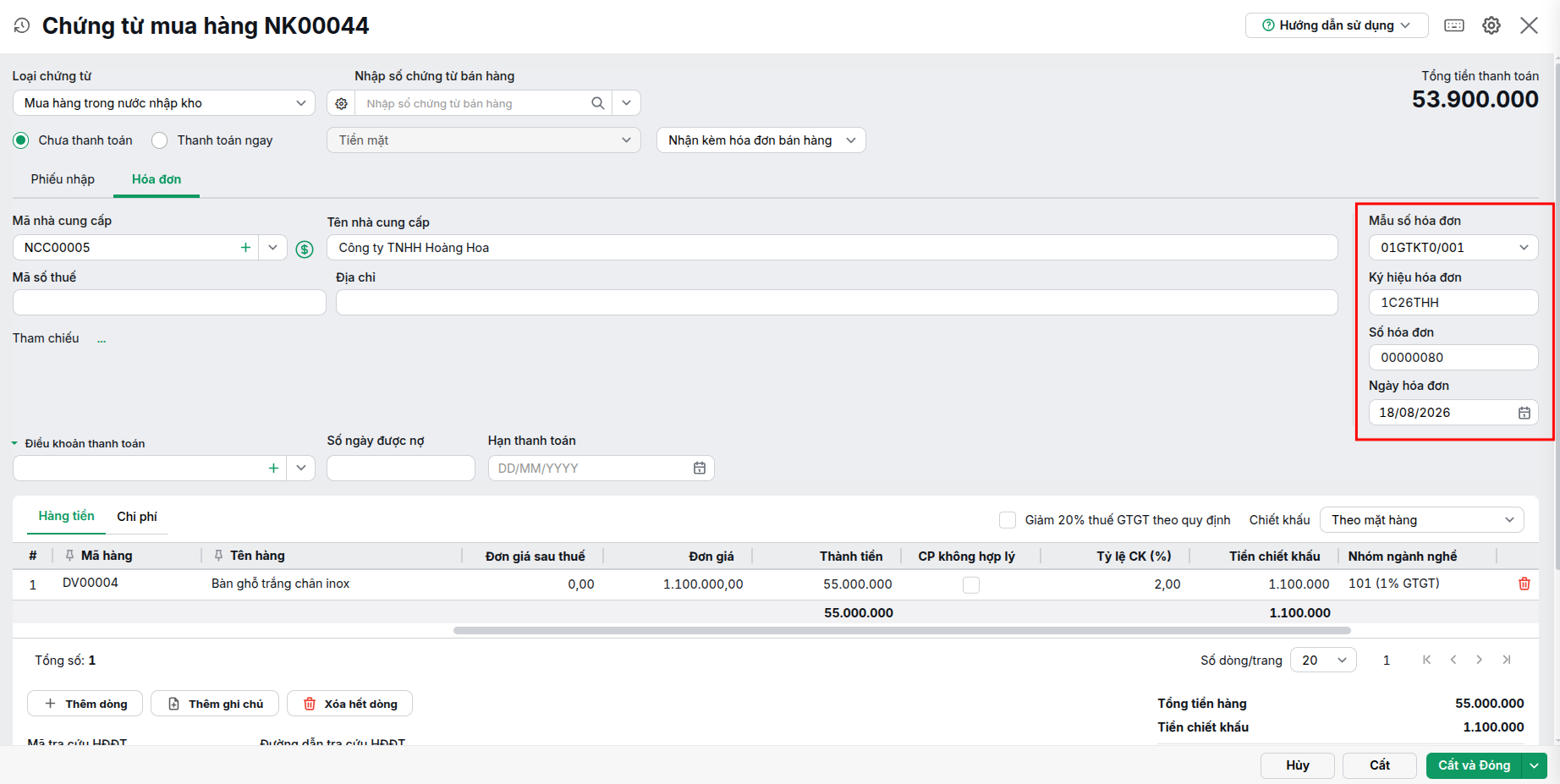This screenshot has height=784, width=1560.
Task: Collapse Điều khoản thanh toán section
Action: 14,443
